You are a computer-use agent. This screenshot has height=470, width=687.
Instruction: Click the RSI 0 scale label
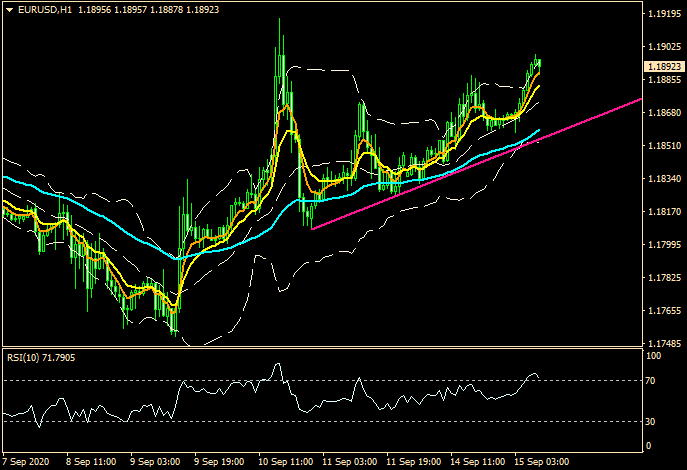[x=648, y=445]
